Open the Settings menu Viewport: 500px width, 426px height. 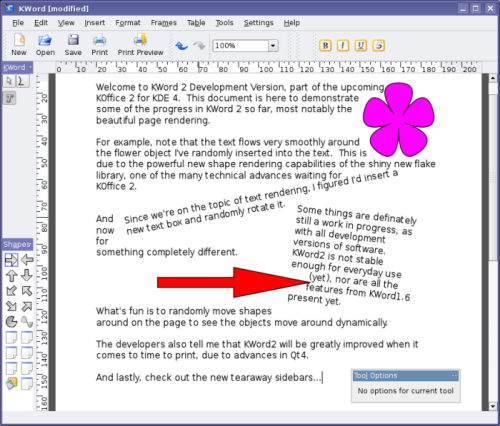tap(258, 23)
